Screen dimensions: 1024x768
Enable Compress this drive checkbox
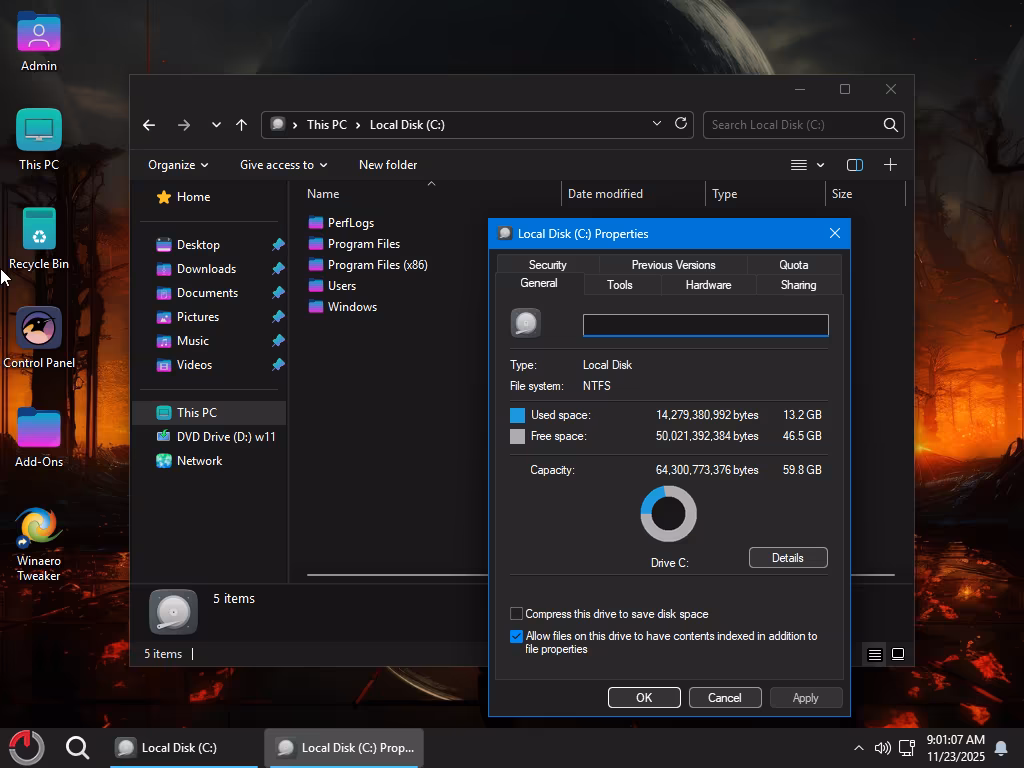[x=517, y=614]
